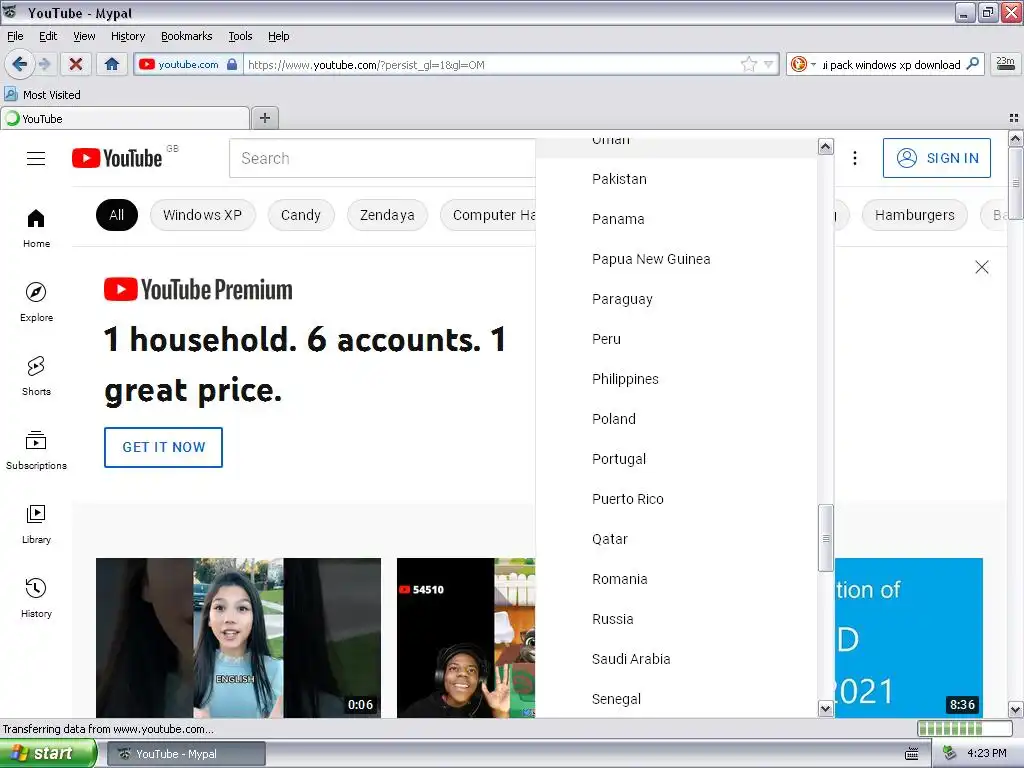
Task: Choose Romania from the country list
Action: [x=676, y=579]
